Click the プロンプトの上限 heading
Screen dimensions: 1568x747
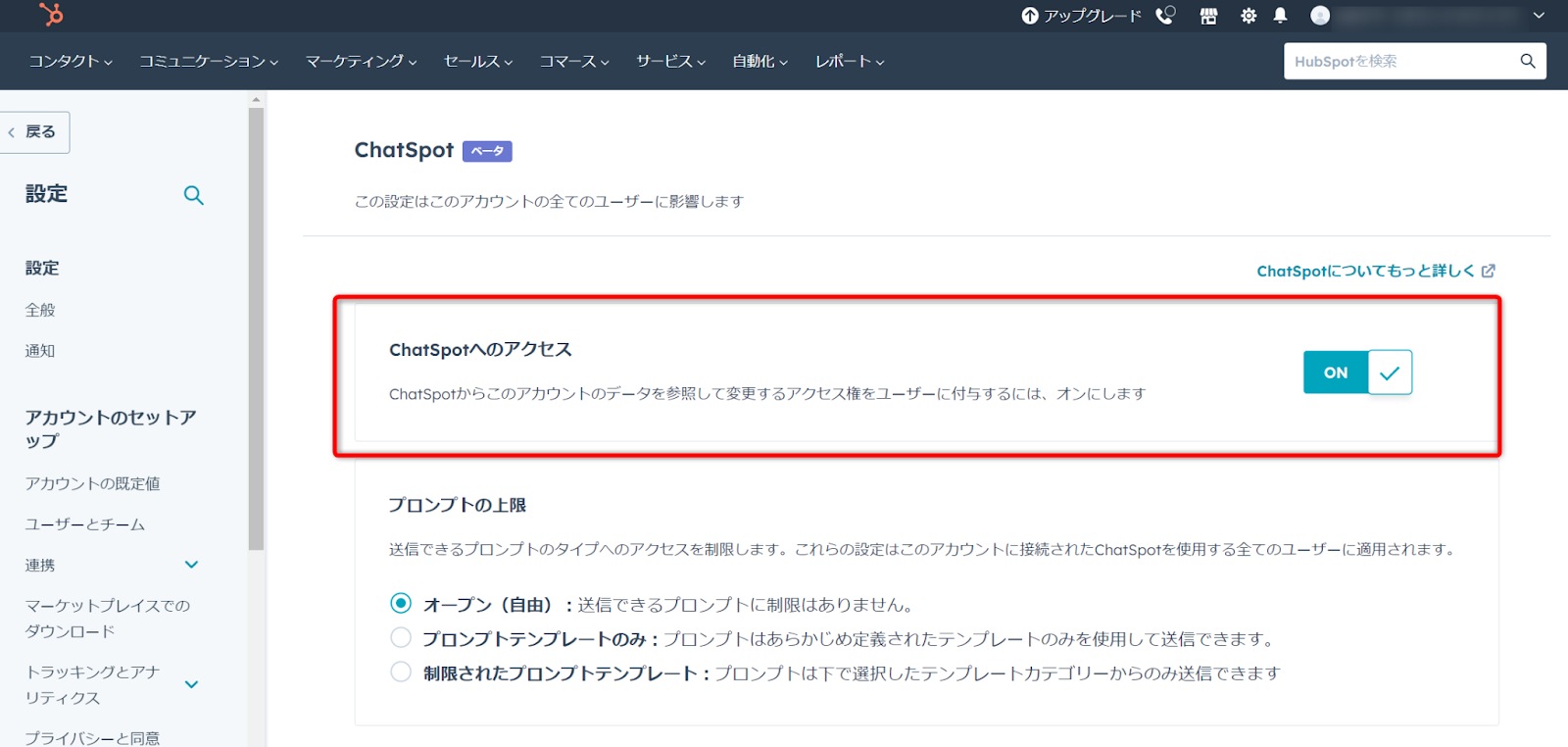tap(458, 505)
